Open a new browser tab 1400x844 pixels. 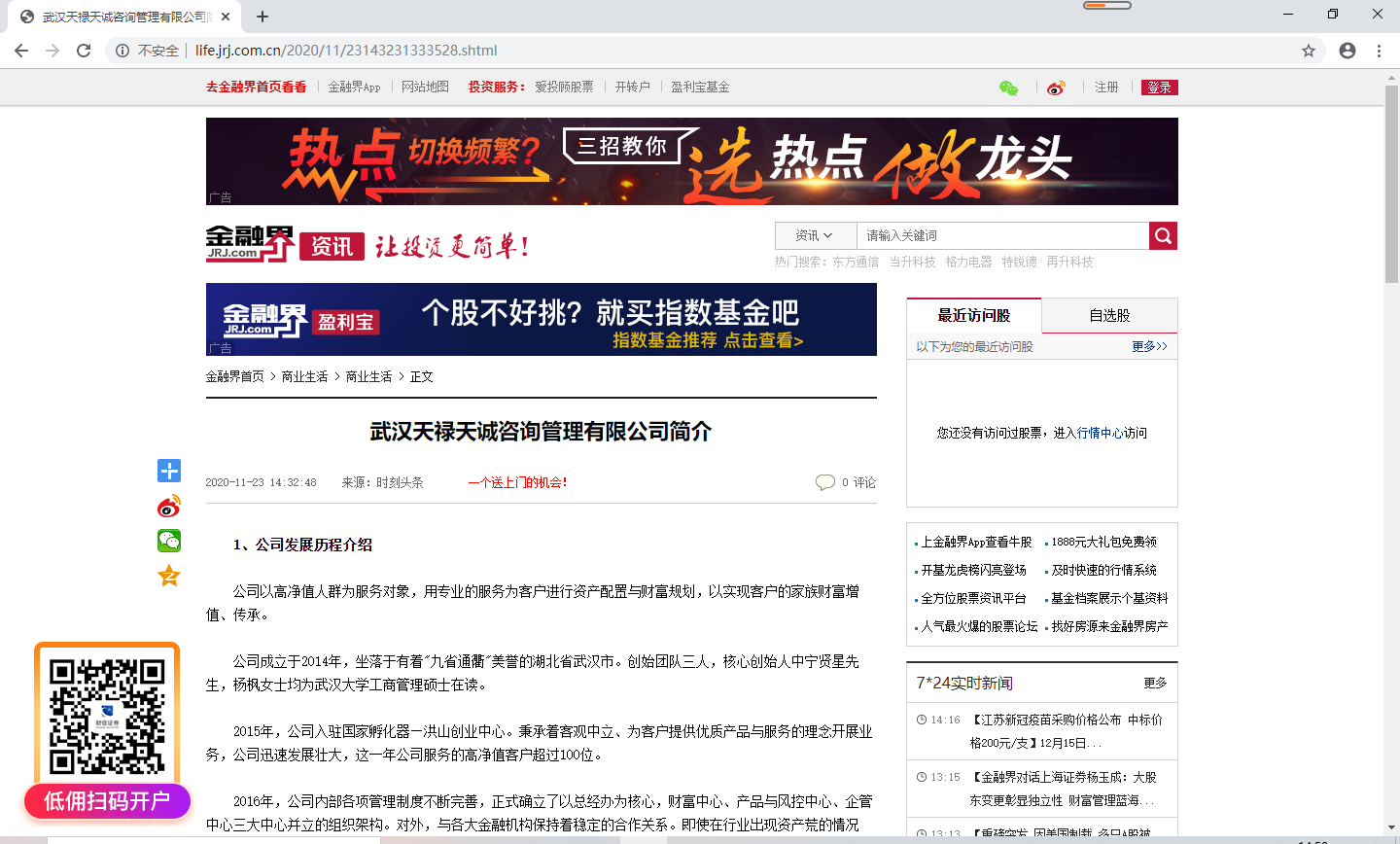(262, 17)
